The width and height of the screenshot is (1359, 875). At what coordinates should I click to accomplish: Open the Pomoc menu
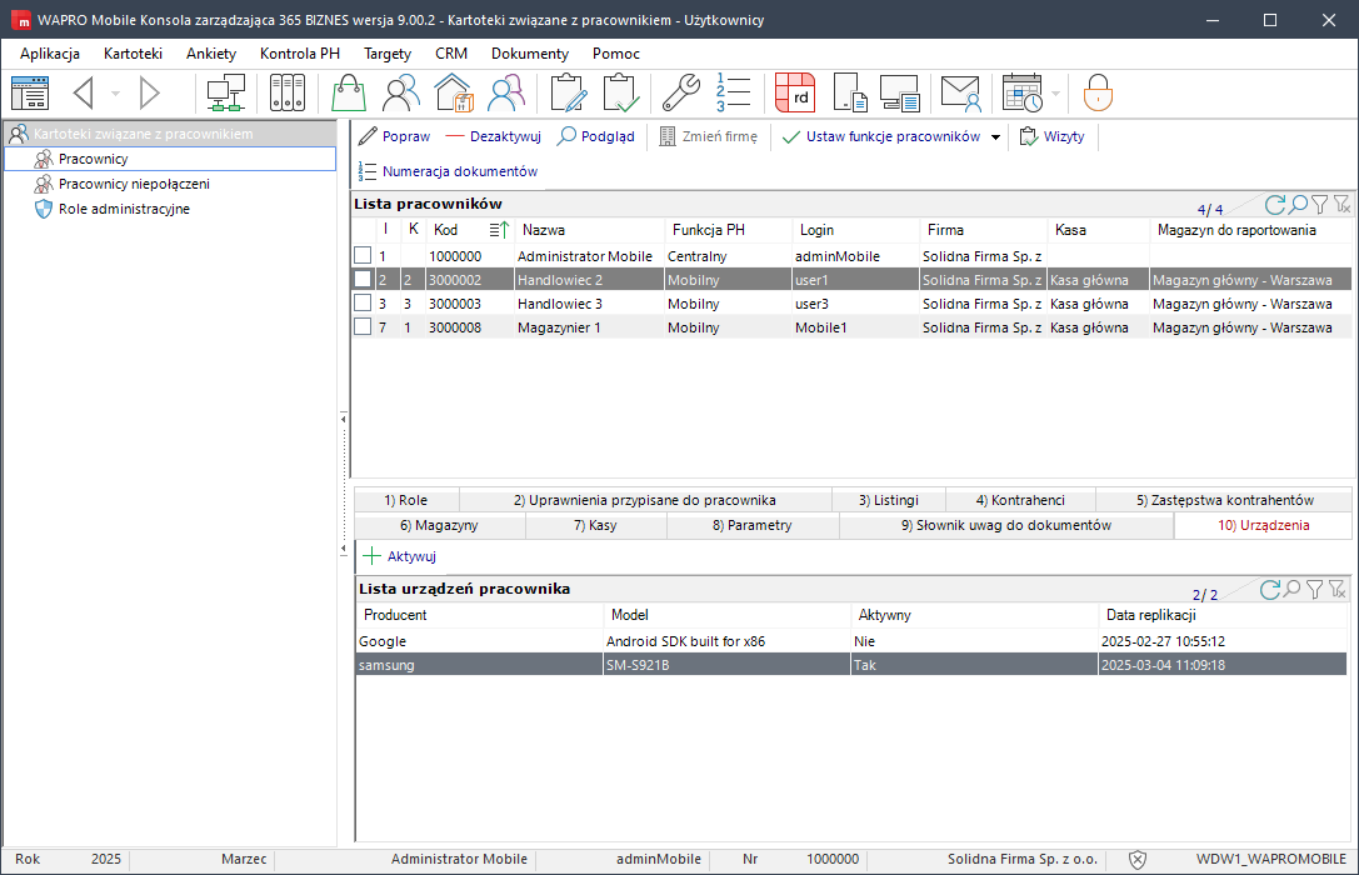[x=616, y=54]
